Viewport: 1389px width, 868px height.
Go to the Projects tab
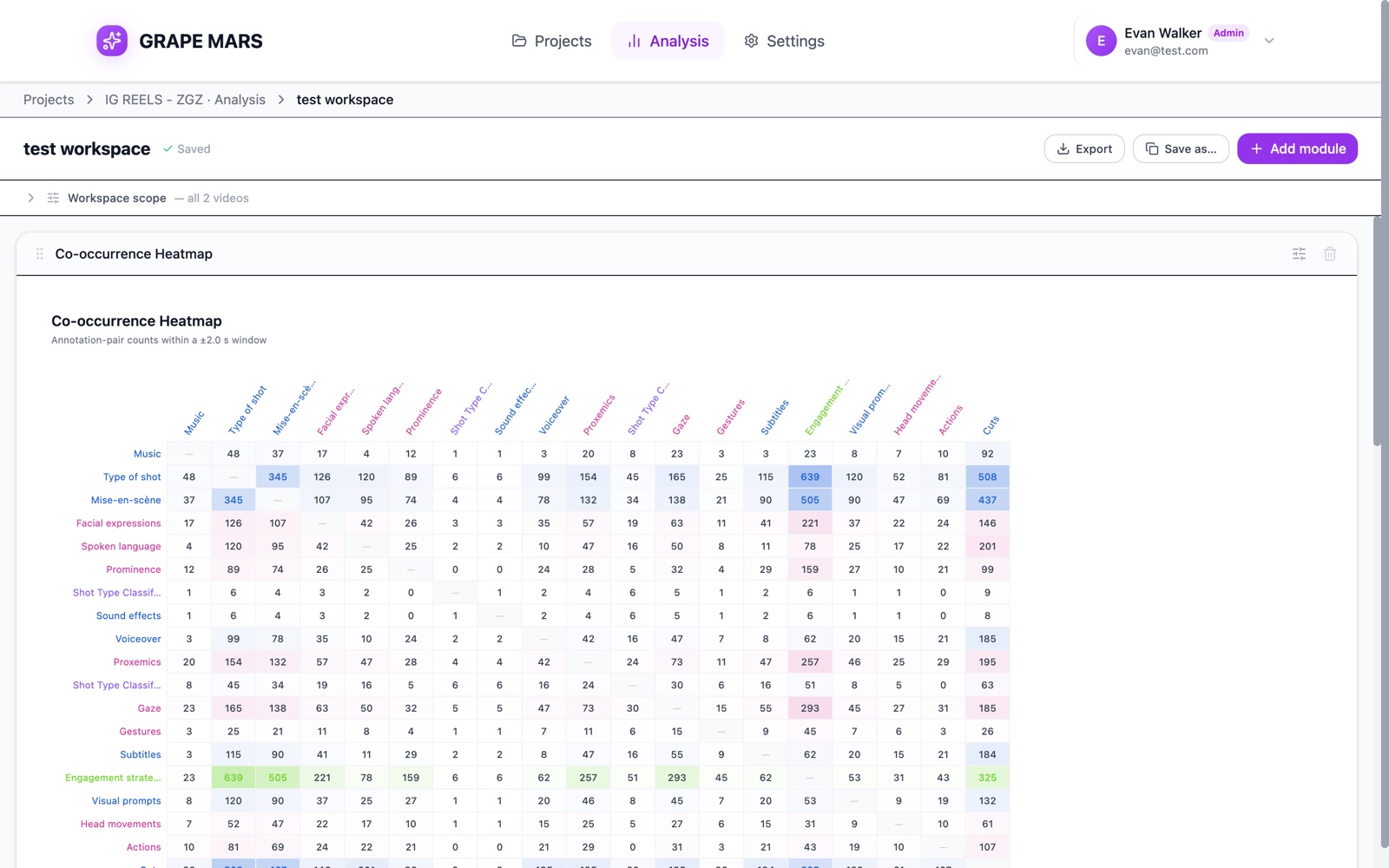coord(552,41)
